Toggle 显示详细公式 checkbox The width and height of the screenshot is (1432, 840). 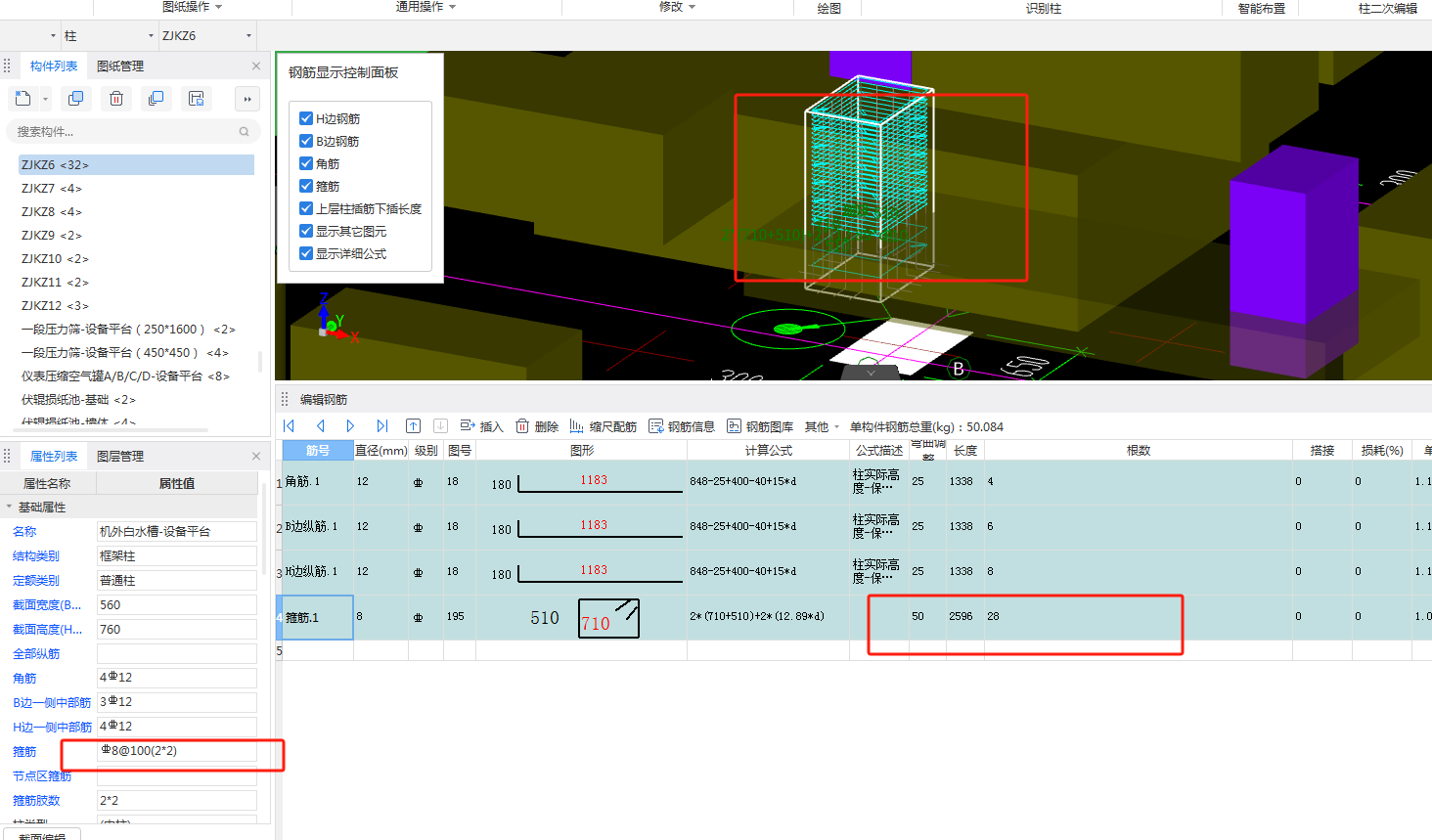[306, 253]
